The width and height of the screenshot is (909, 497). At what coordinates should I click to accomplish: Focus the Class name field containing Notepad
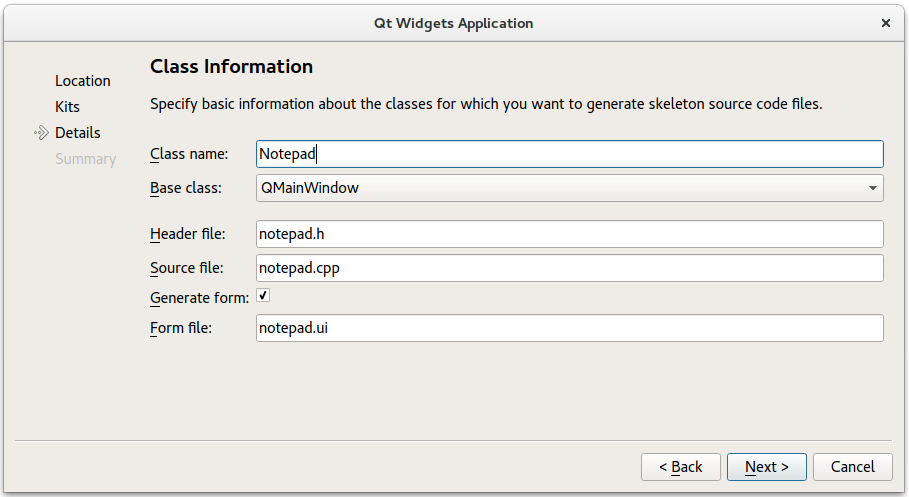click(x=569, y=154)
